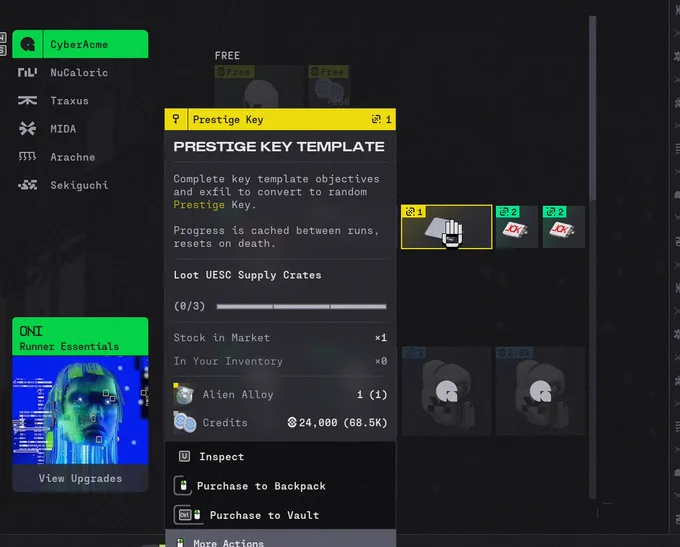Select the backpack item priced 2.8K
Image resolution: width=680 pixels, height=547 pixels.
540,391
